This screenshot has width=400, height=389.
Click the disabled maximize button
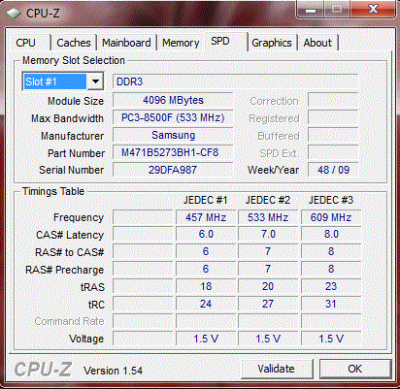tap(337, 10)
